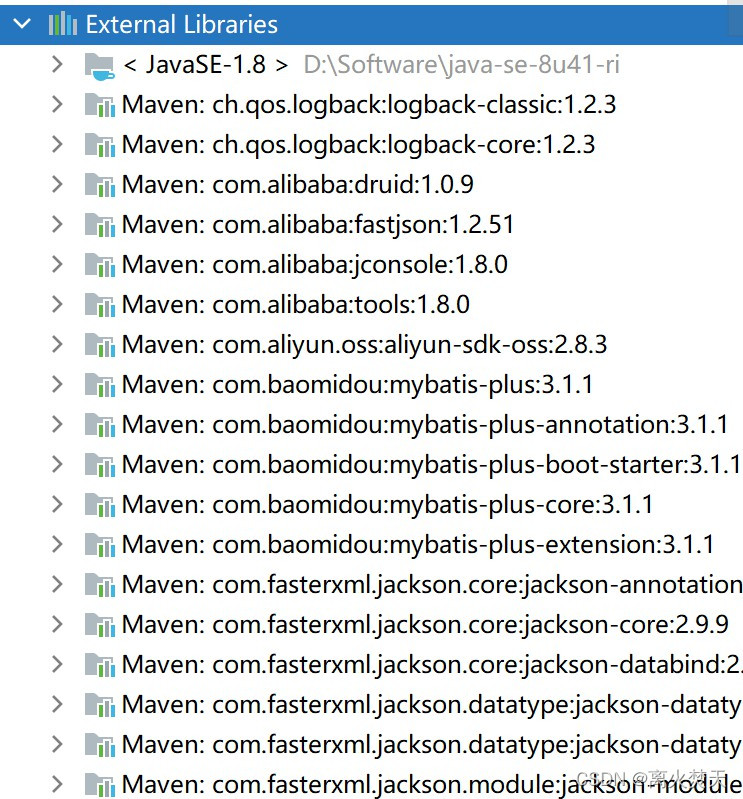The height and width of the screenshot is (799, 743).
Task: Click library icon of fastjson:1.2.51
Action: [x=100, y=225]
